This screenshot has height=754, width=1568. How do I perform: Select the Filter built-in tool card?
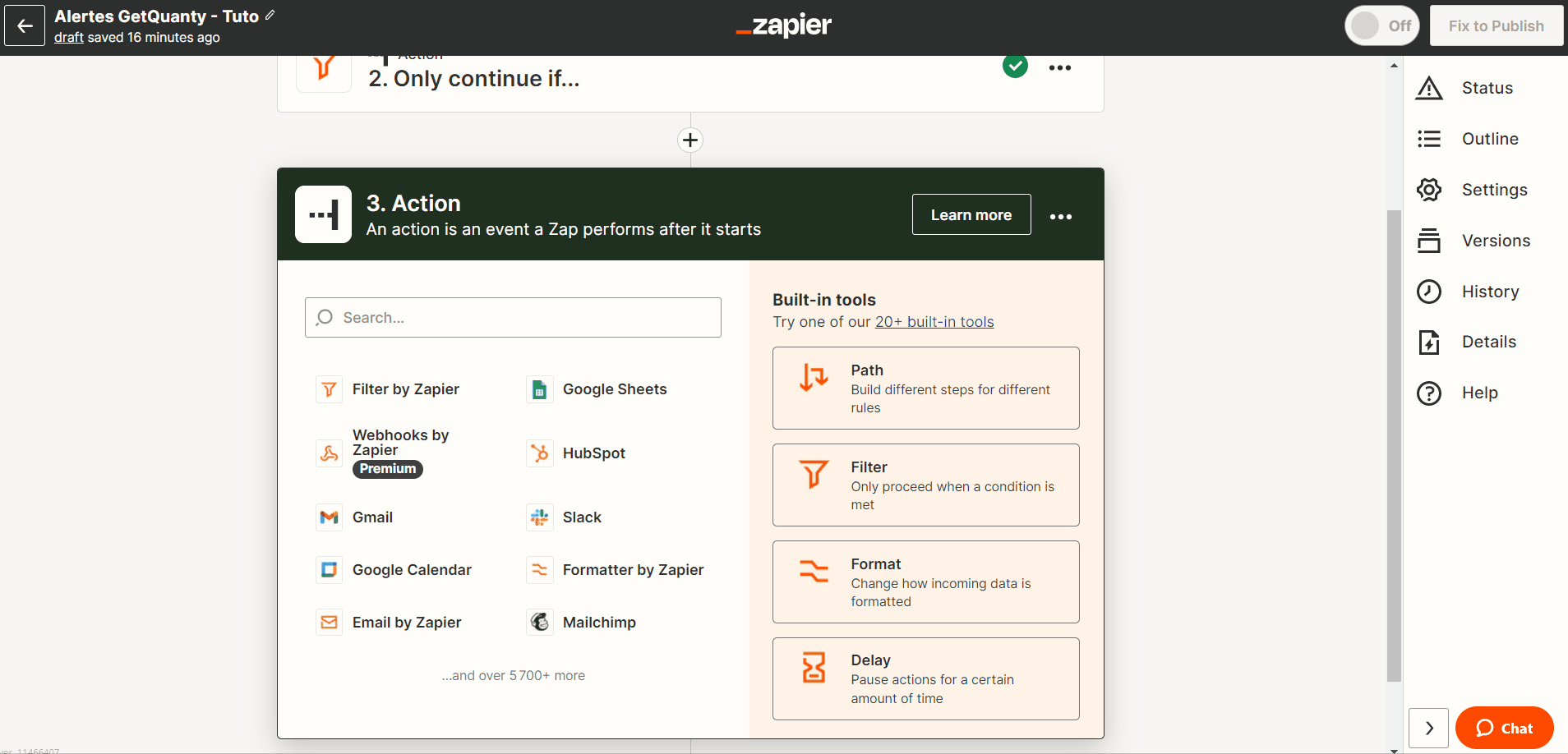tap(926, 485)
